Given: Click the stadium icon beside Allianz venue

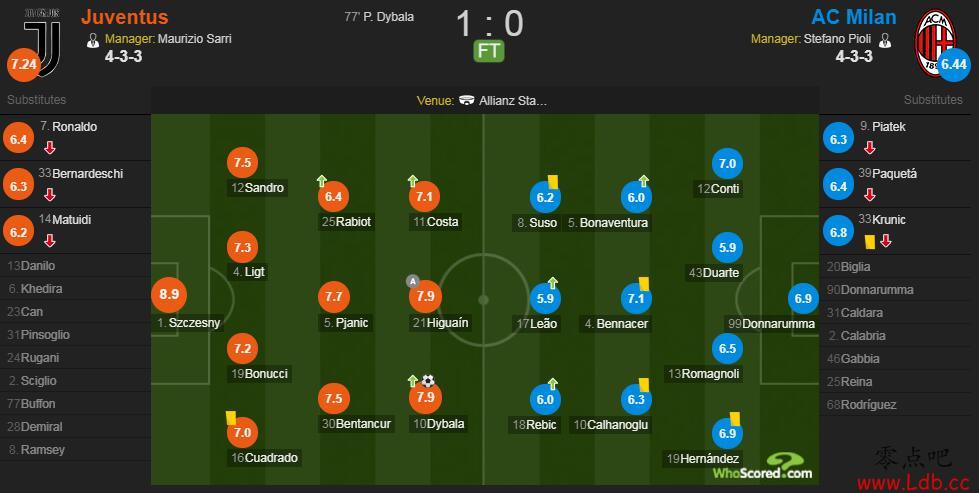Looking at the screenshot, I should pos(466,100).
